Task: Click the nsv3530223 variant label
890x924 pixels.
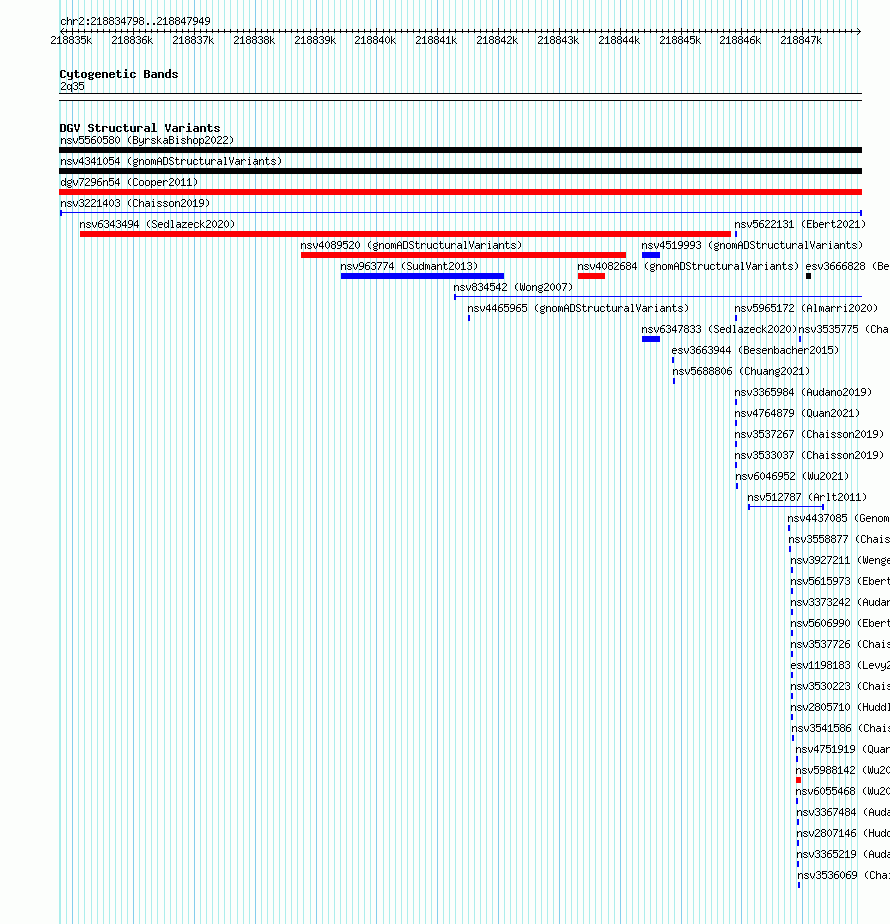Action: 840,687
